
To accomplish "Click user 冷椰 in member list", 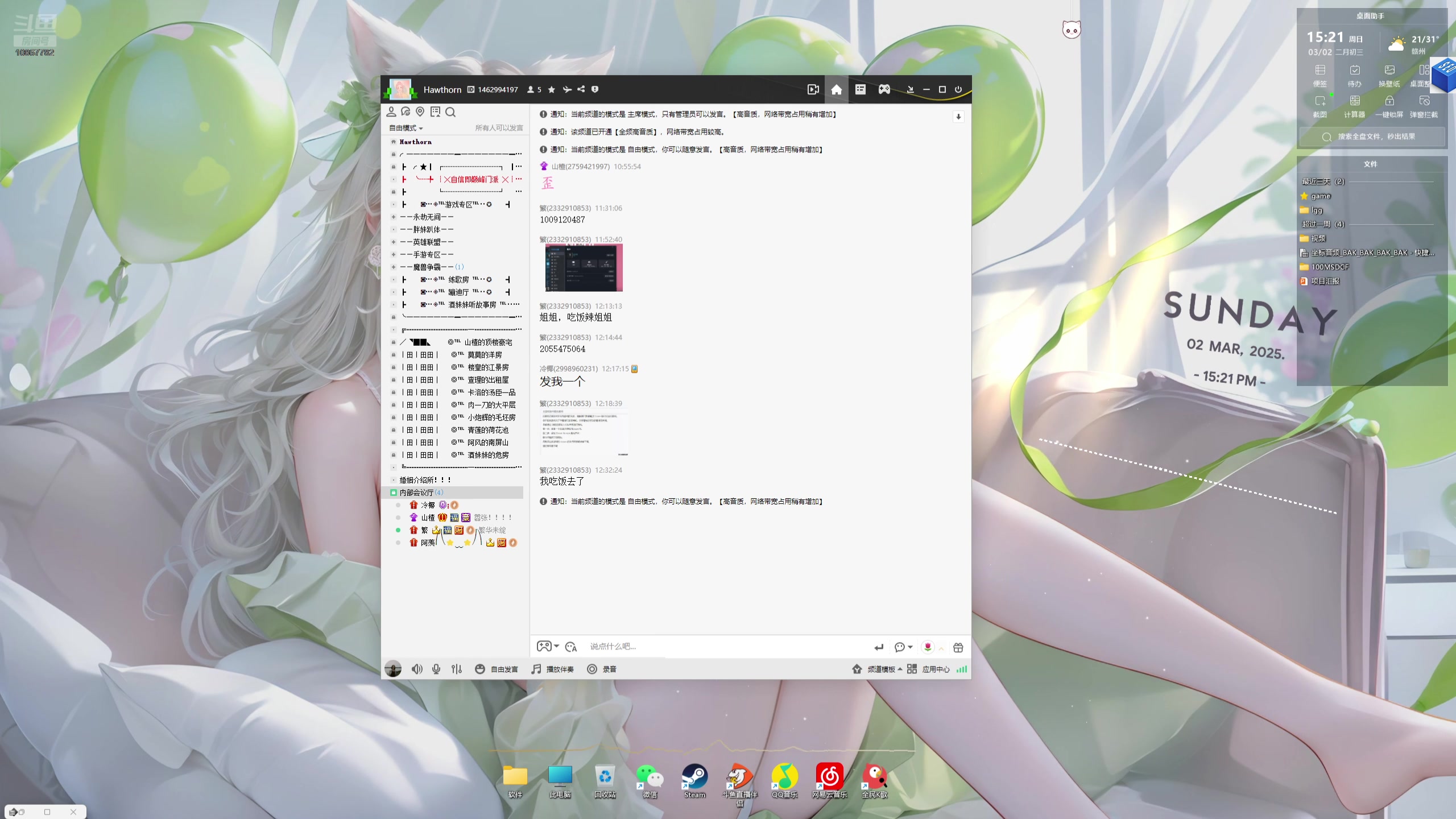I will tap(428, 505).
